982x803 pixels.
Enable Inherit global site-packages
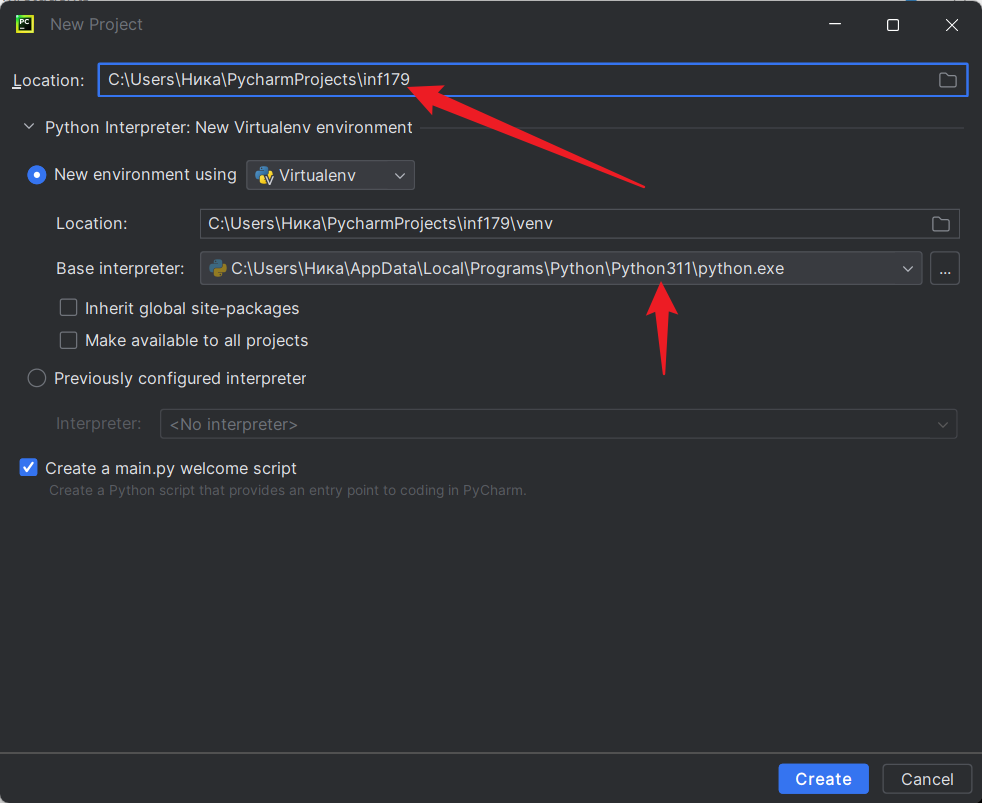coord(69,308)
